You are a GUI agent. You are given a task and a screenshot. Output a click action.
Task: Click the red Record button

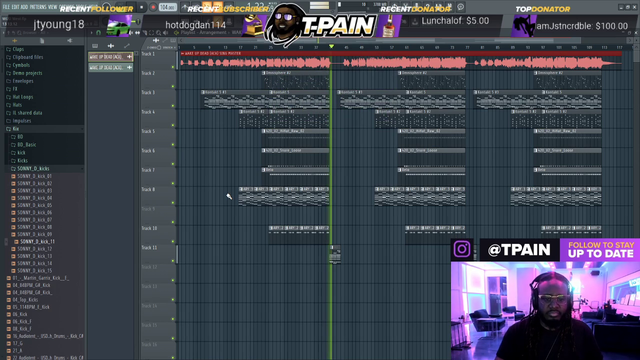[x=153, y=7]
